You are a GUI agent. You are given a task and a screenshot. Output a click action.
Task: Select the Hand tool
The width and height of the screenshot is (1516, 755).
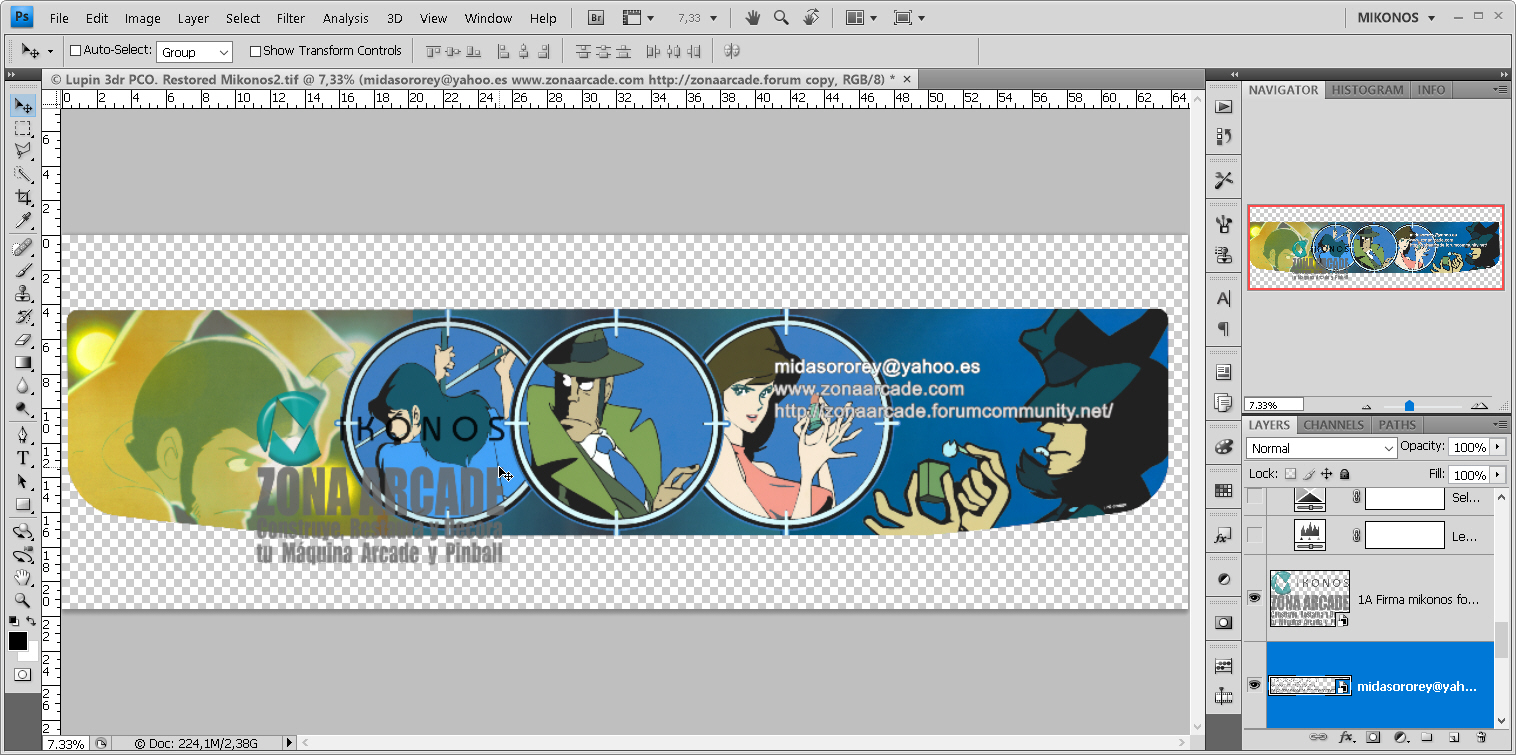[x=22, y=578]
